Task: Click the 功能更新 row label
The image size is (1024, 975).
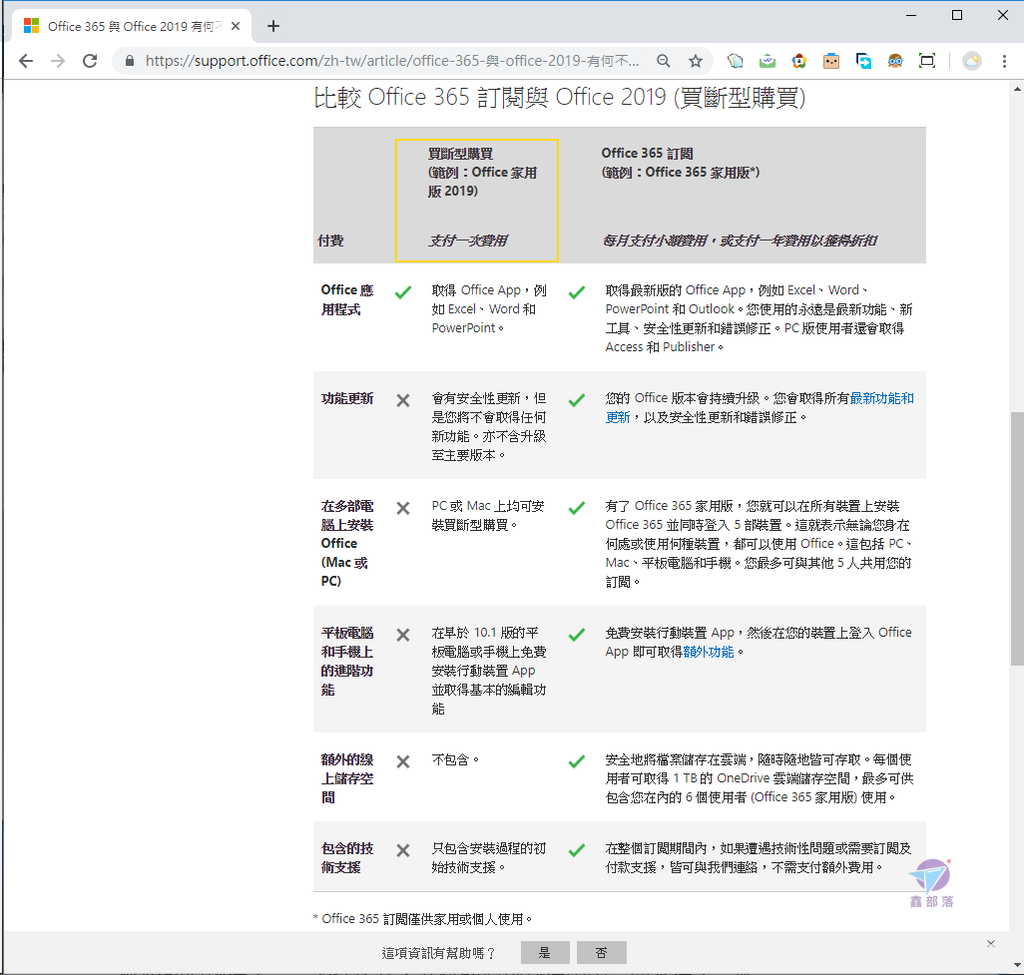Action: 347,398
